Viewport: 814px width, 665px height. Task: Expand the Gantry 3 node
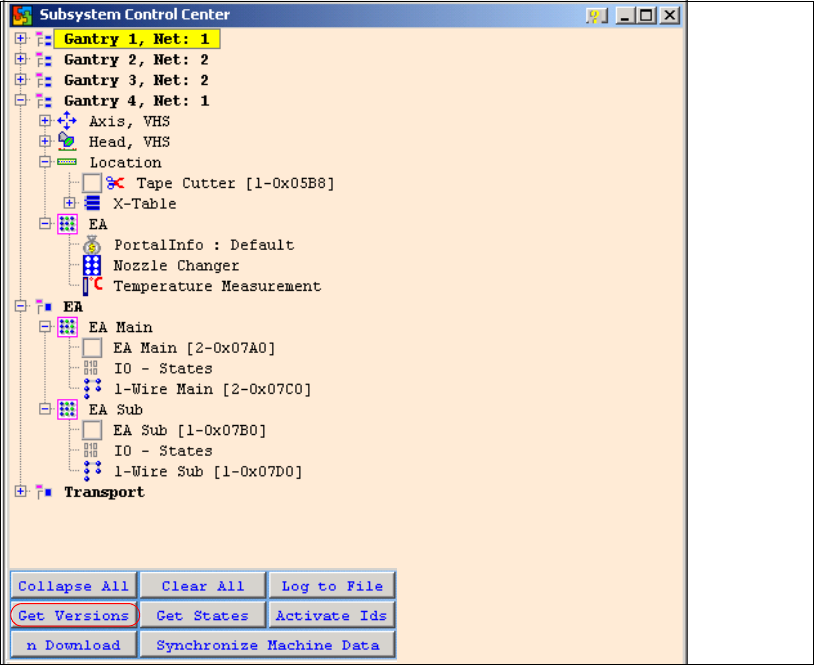[20, 79]
